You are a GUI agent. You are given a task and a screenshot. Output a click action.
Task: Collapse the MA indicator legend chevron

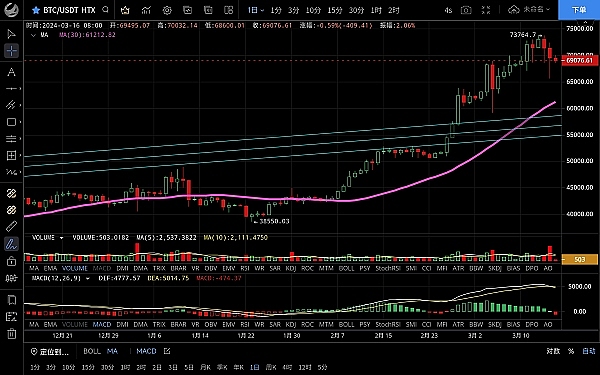[33, 35]
